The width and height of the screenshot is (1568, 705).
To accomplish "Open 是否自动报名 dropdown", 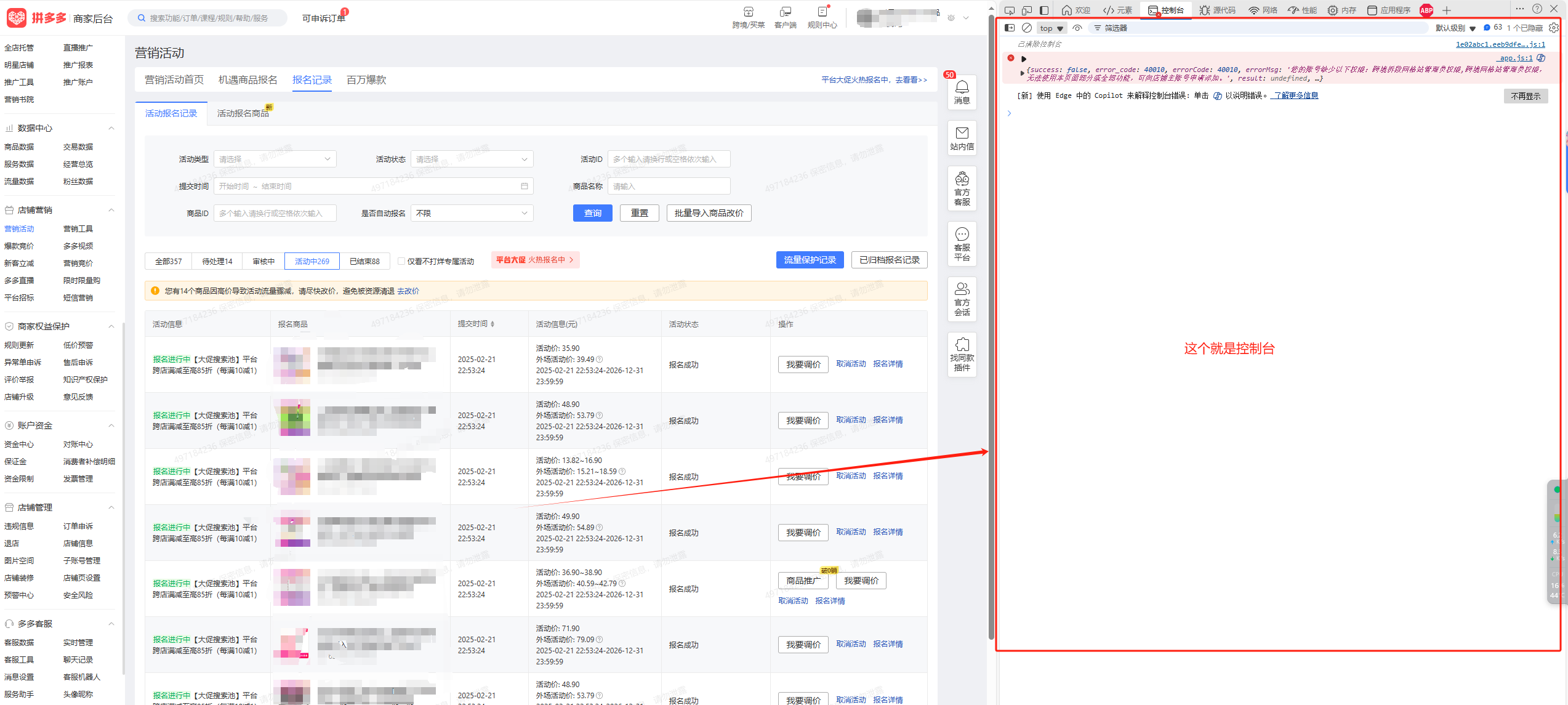I will coord(472,213).
